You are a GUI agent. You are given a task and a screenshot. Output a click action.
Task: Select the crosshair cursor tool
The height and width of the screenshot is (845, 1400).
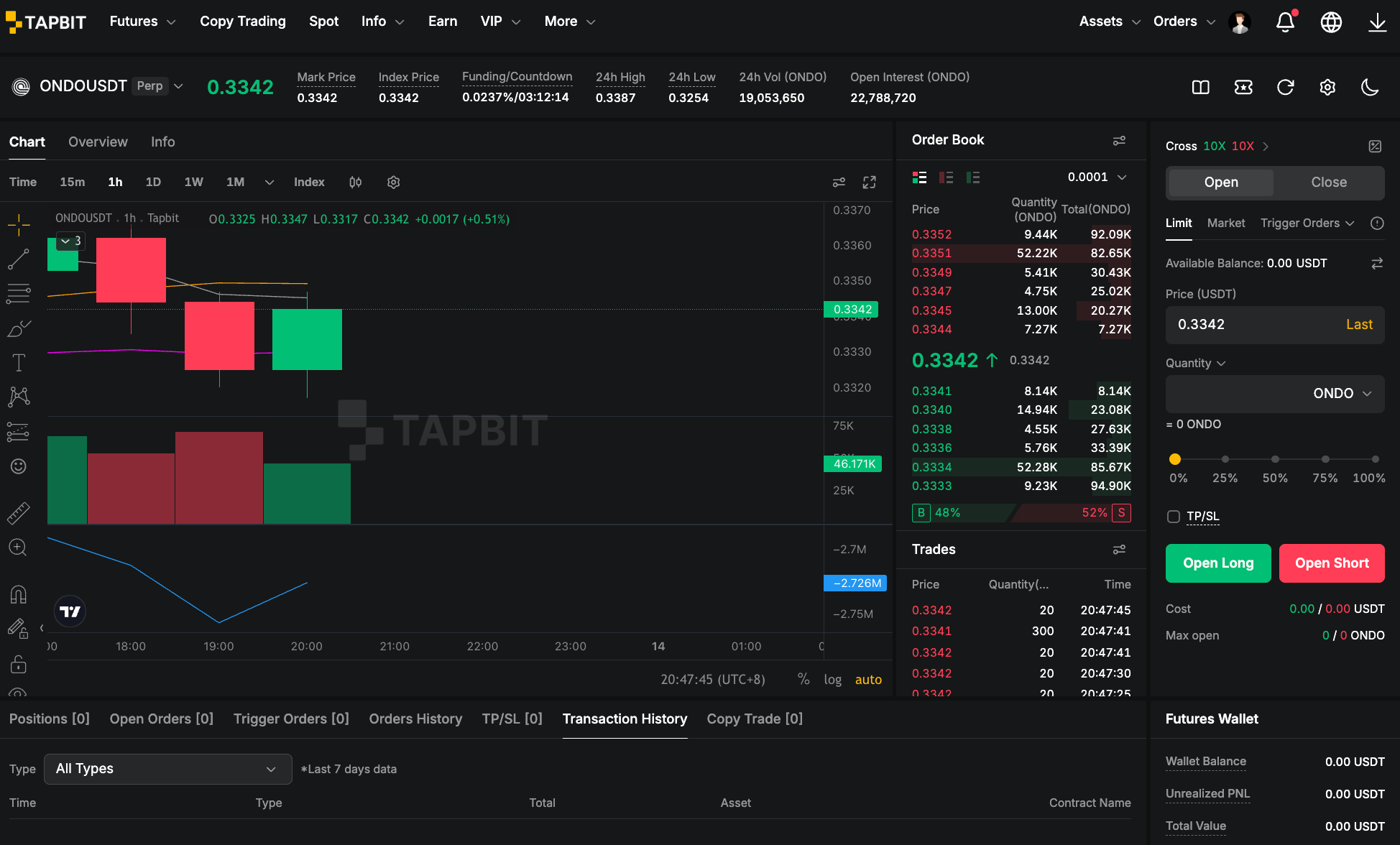pos(19,225)
